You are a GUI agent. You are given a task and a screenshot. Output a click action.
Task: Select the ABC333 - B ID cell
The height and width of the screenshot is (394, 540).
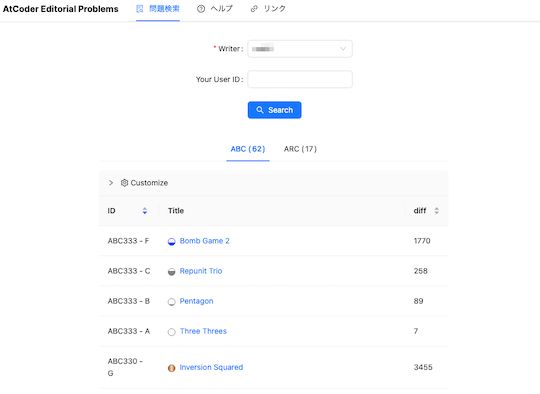129,301
